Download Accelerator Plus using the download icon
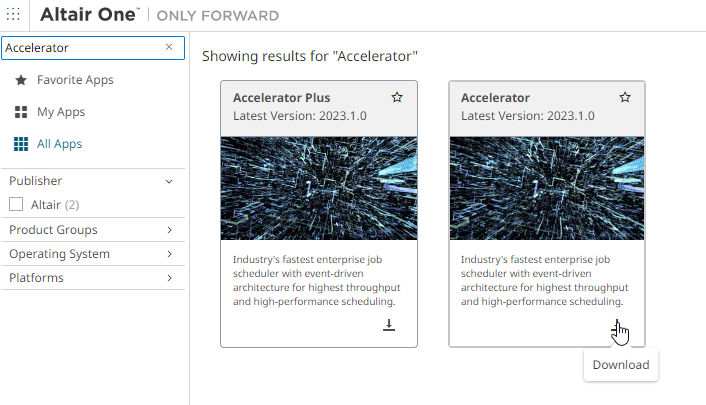Image resolution: width=706 pixels, height=405 pixels. [389, 325]
